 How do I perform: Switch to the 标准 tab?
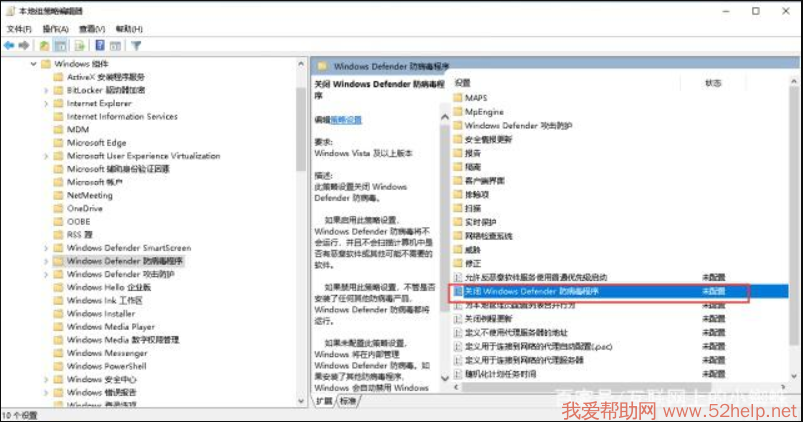point(347,401)
